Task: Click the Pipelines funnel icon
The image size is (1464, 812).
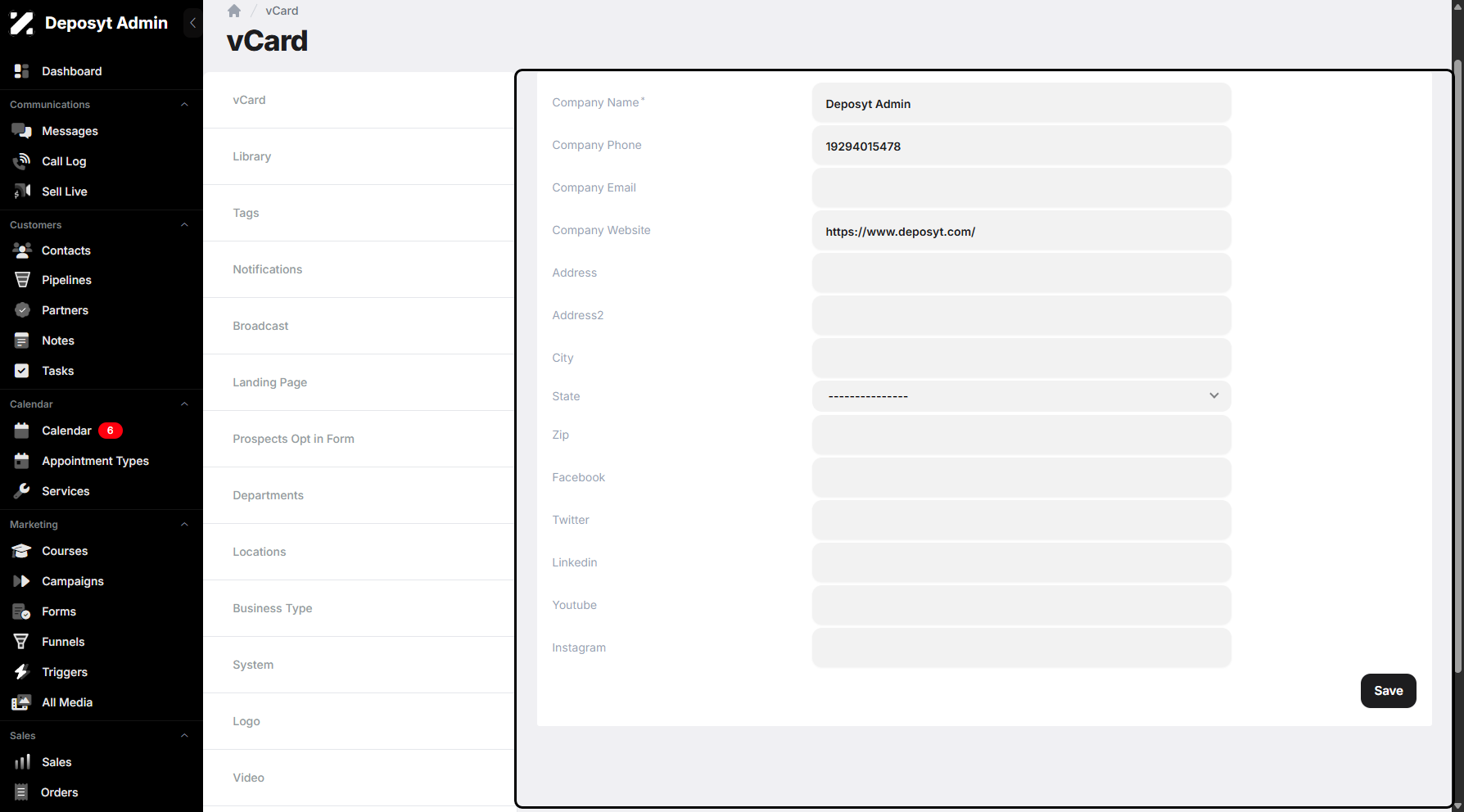Action: [22, 280]
